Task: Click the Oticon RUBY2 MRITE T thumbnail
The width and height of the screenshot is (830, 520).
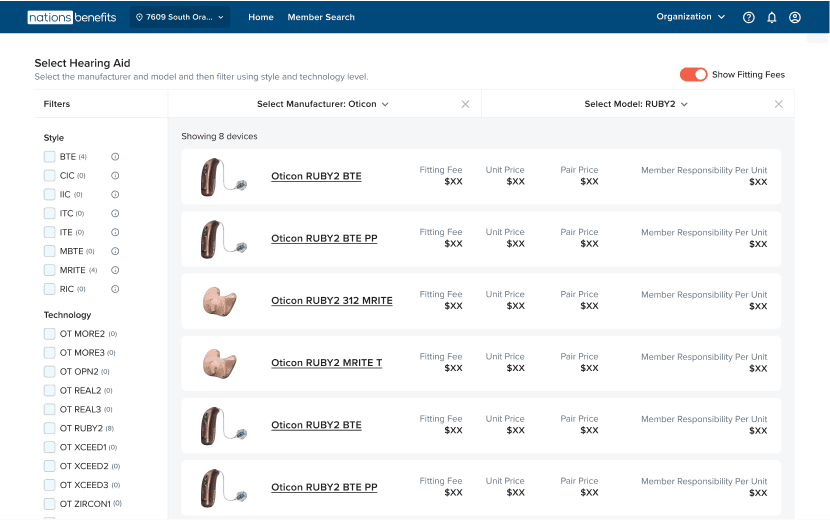Action: pos(220,363)
